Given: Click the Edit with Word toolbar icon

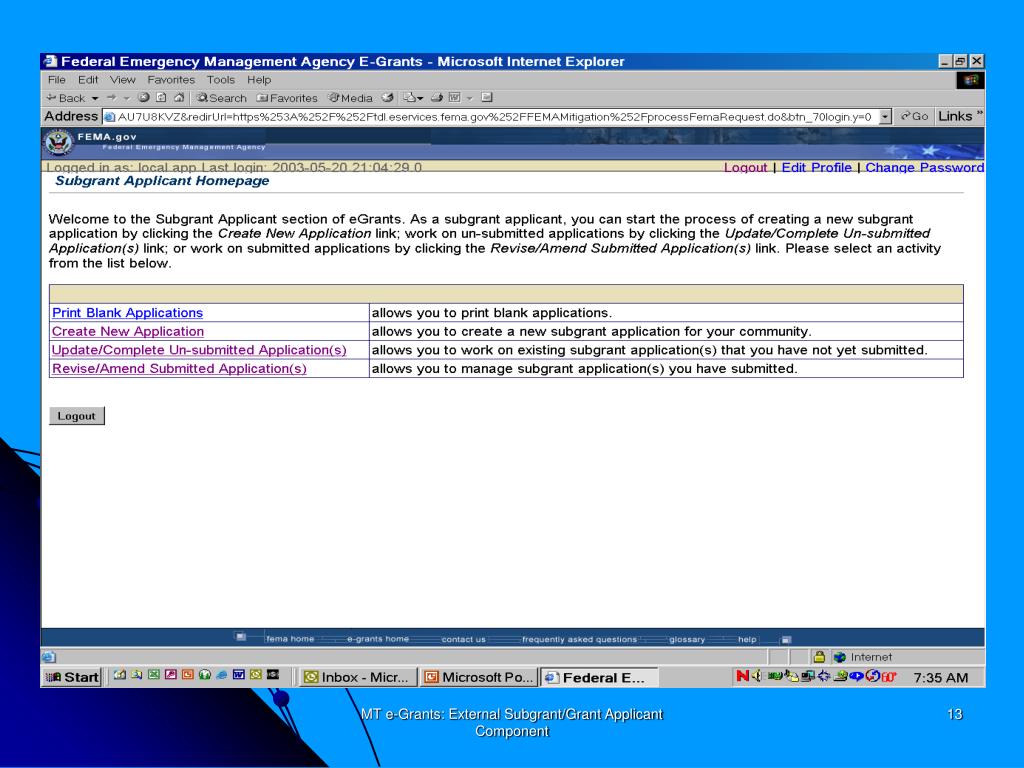Looking at the screenshot, I should click(455, 97).
